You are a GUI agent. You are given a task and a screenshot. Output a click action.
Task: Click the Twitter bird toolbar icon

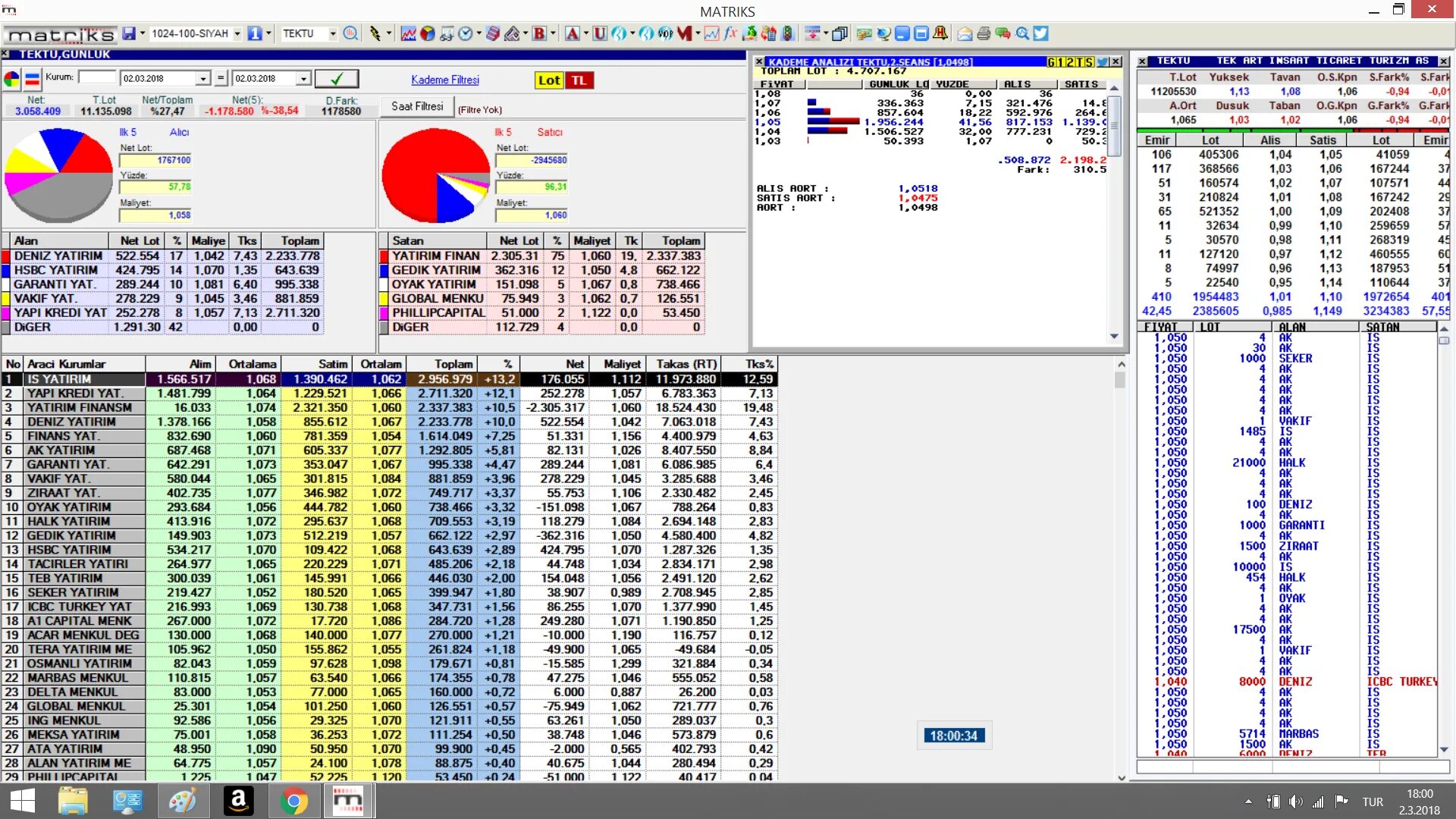1041,33
